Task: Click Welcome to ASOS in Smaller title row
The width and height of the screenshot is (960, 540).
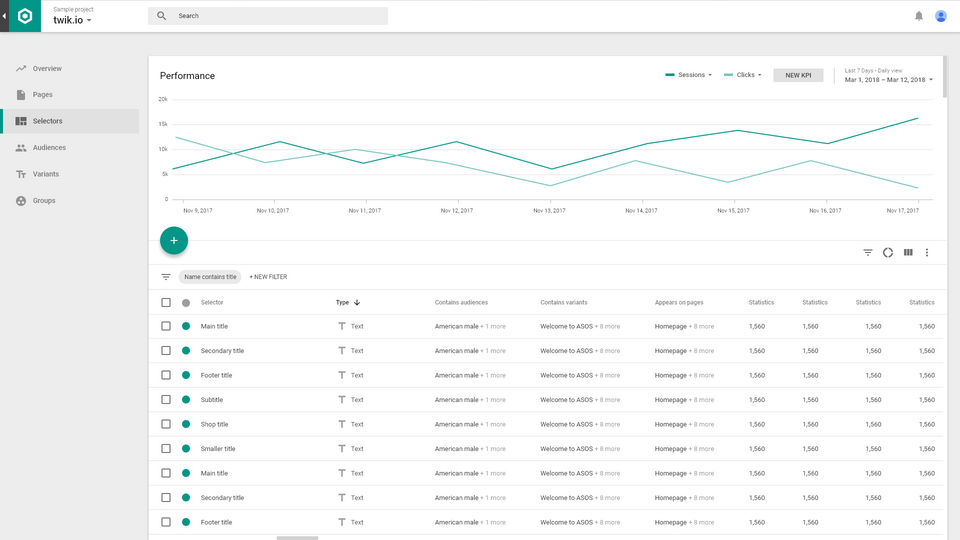Action: tap(566, 449)
